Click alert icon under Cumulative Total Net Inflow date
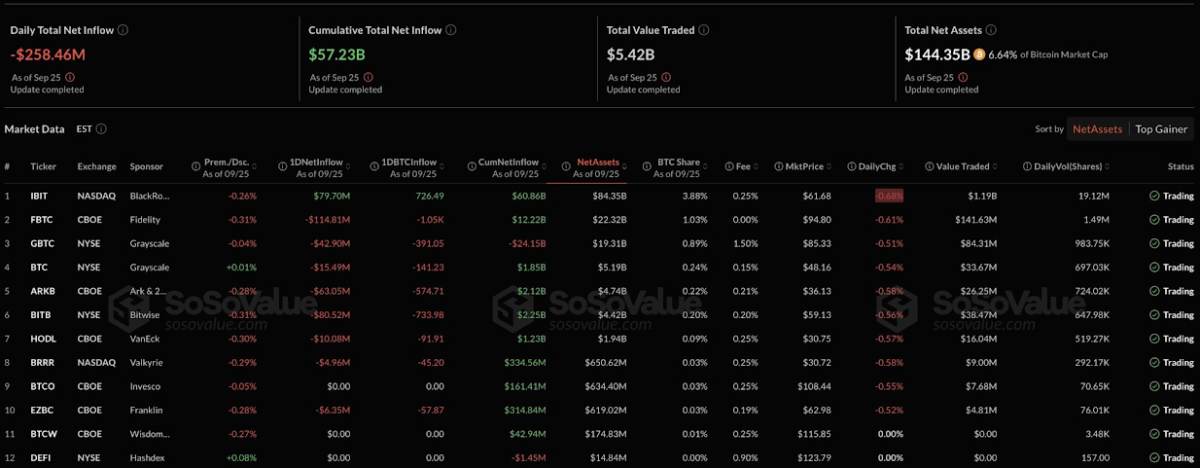This screenshot has width=1200, height=468. [x=368, y=77]
